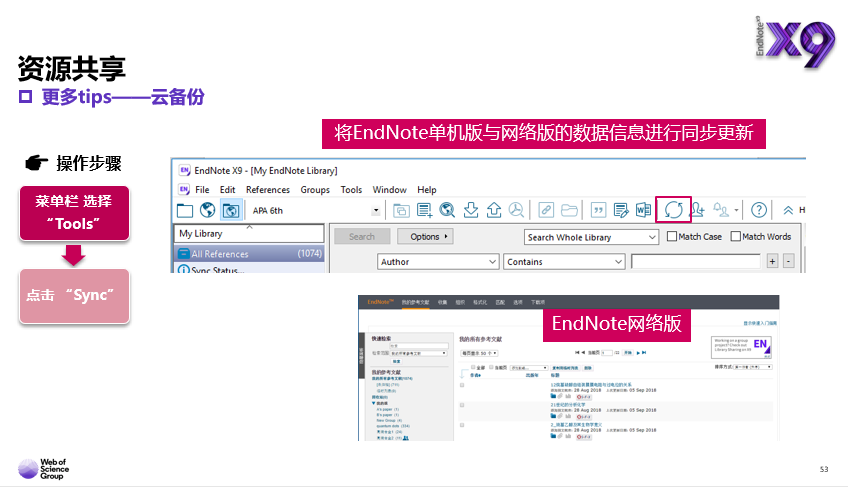Jump to last page in EndNote web list
Image resolution: width=848 pixels, height=487 pixels.
click(644, 353)
